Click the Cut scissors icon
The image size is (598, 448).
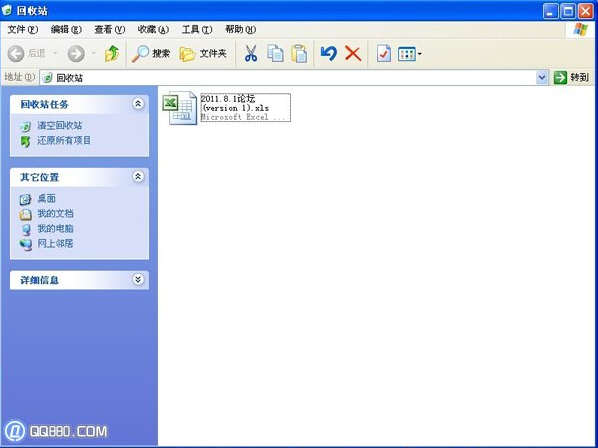point(250,53)
